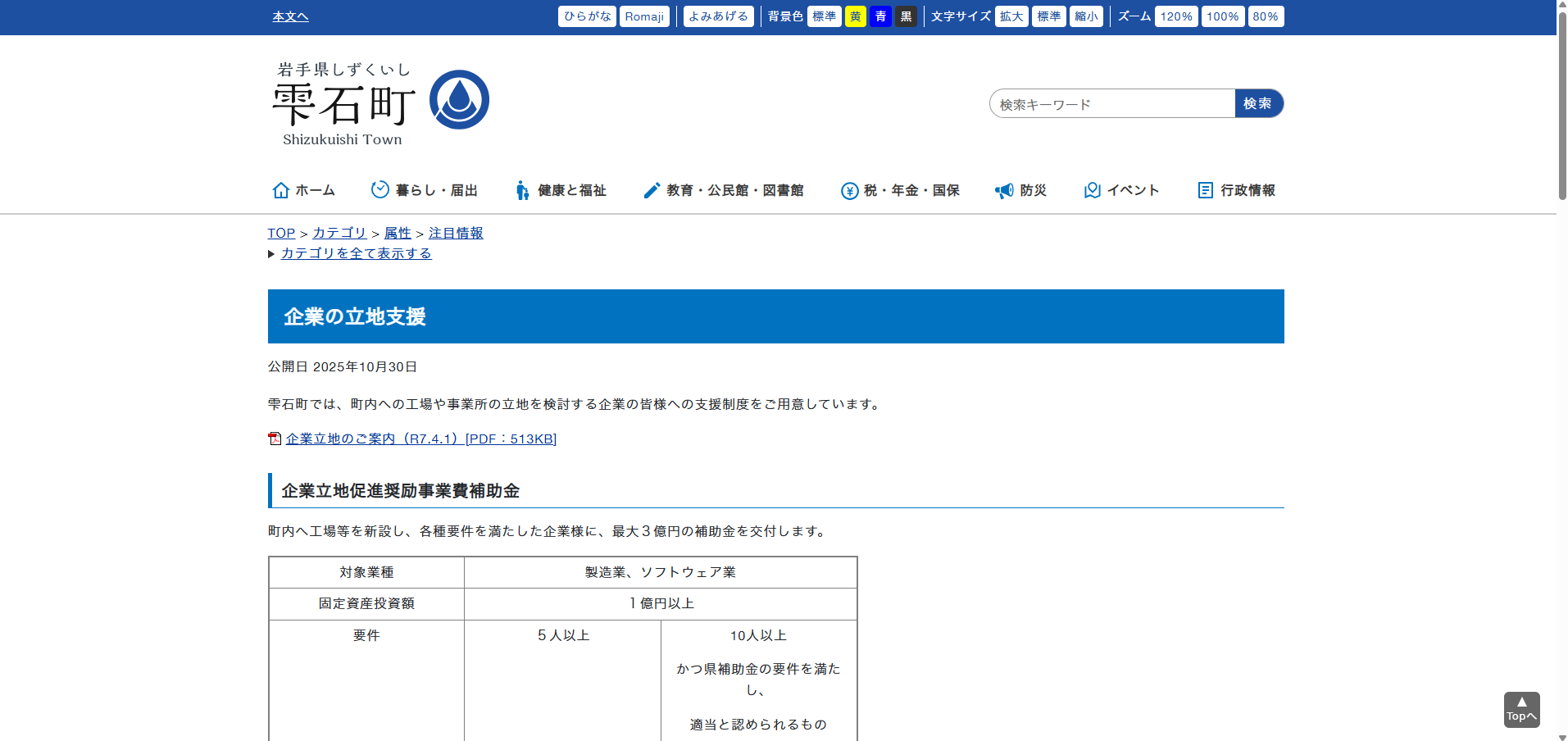Click the house icon beside ホーム
Image resolution: width=1568 pixels, height=741 pixels.
point(281,190)
